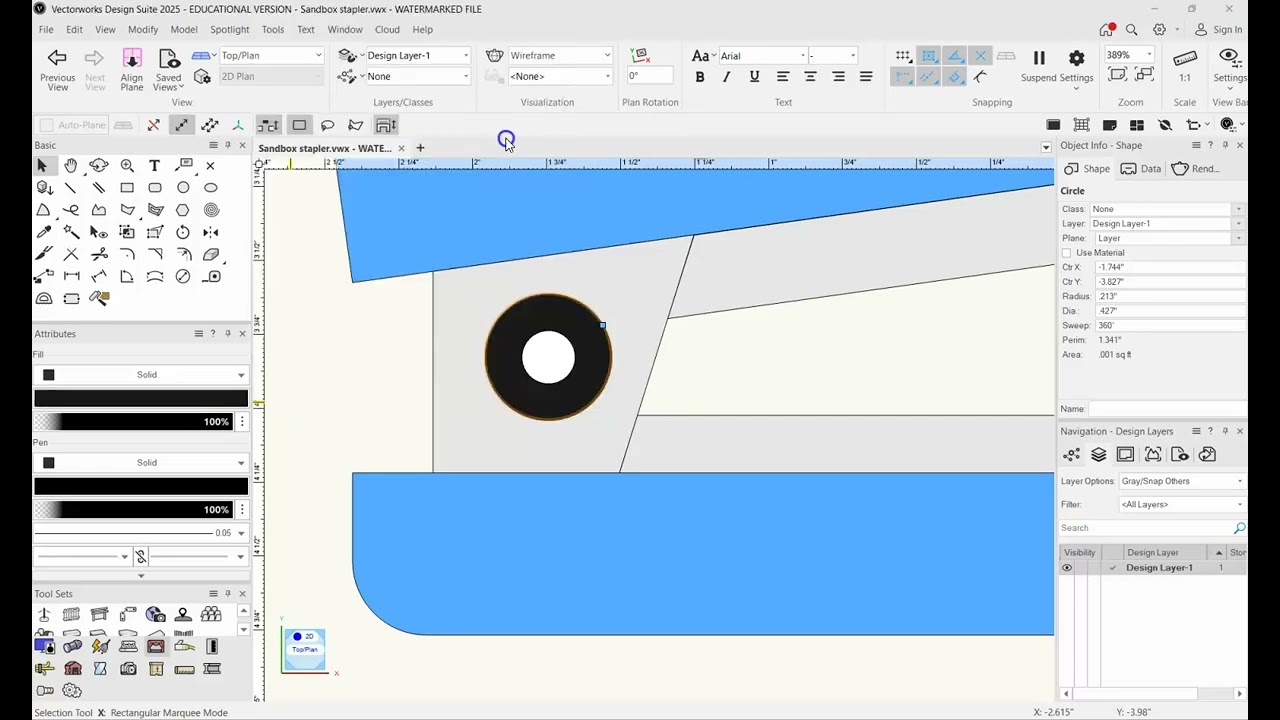
Task: Toggle Snap to Object
Action: coord(929,56)
